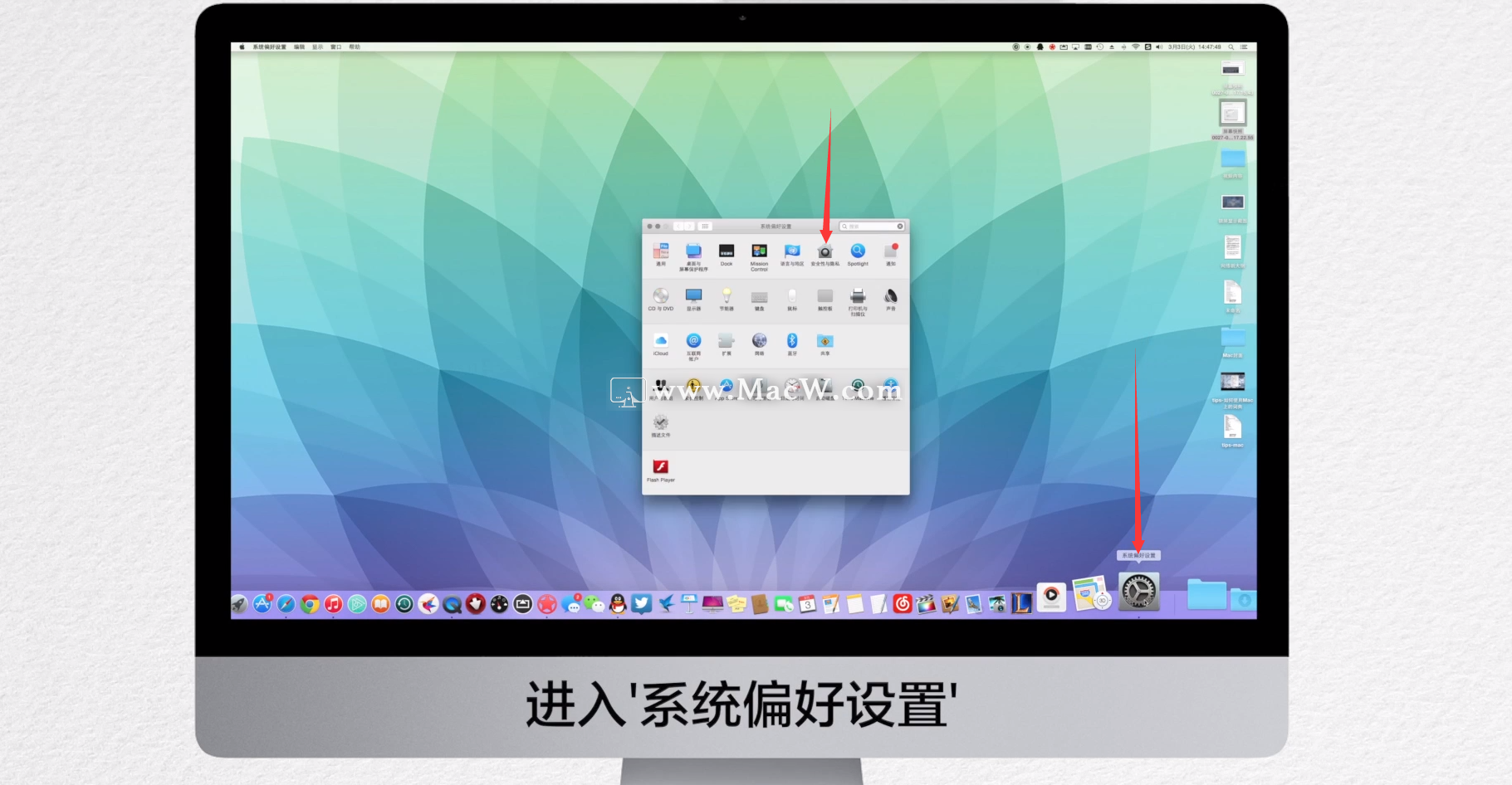1512x785 pixels.
Task: Open the 通用 (General) preference pane
Action: click(x=661, y=254)
